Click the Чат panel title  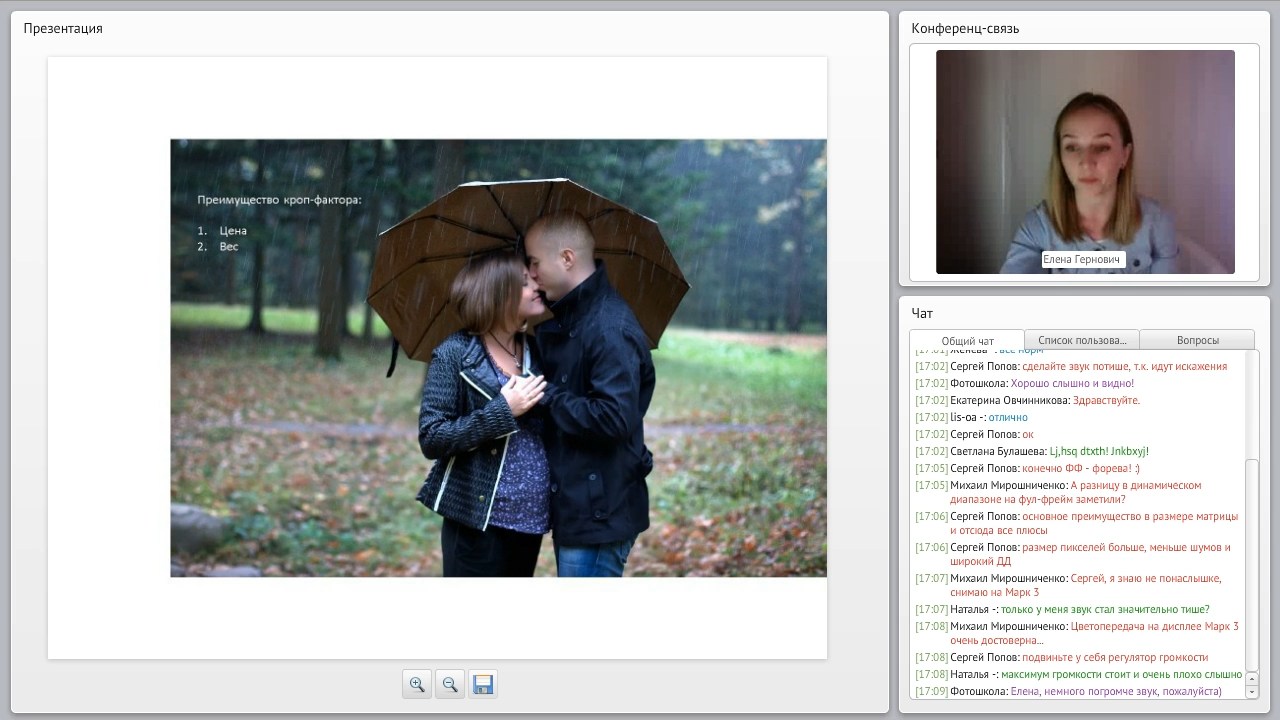click(x=922, y=313)
